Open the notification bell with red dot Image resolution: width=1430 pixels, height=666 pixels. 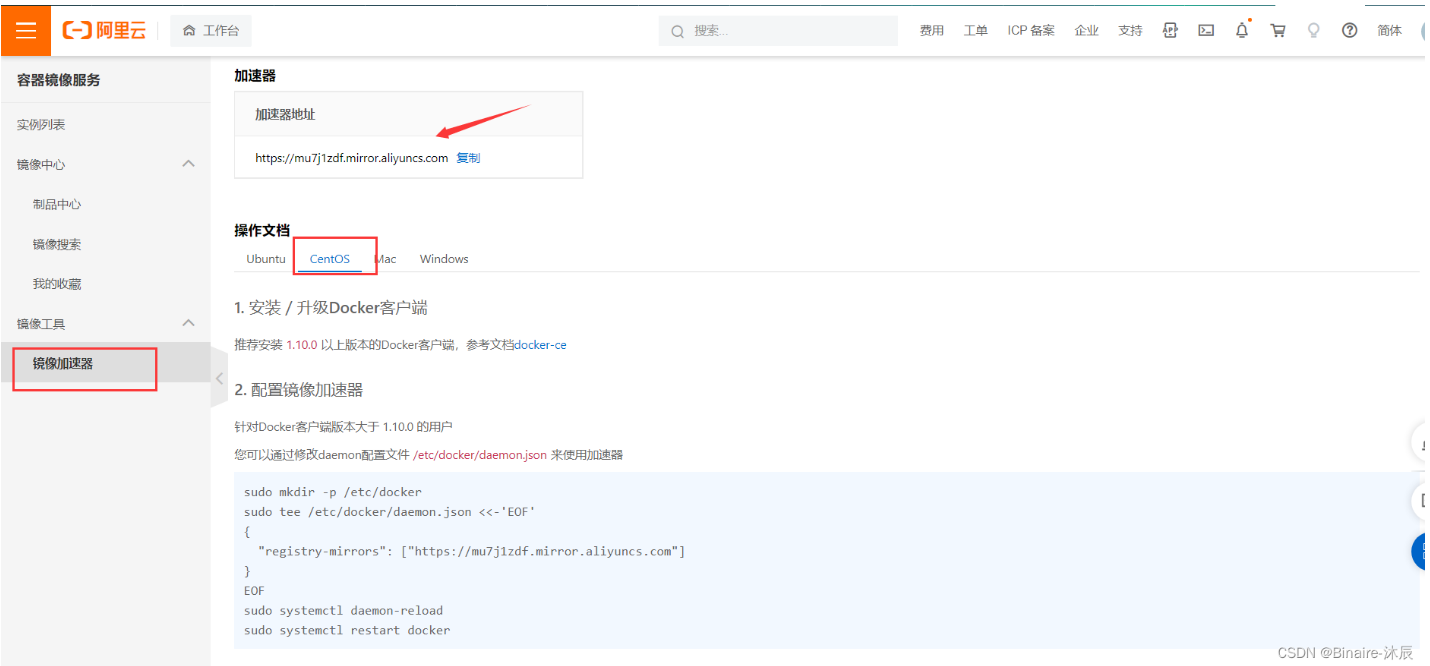pos(1241,30)
